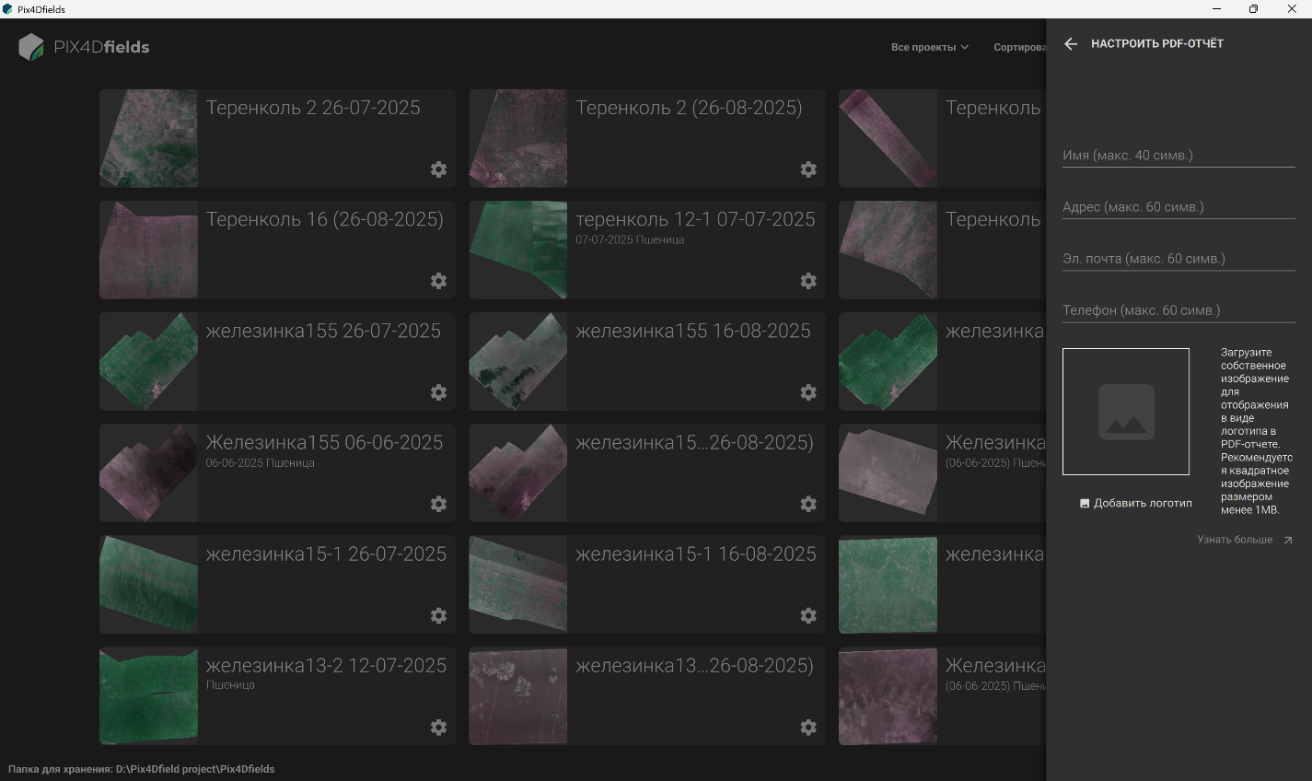Viewport: 1312px width, 781px height.
Task: Open железинка155 26-07-2025 project thumbnail
Action: (148, 361)
